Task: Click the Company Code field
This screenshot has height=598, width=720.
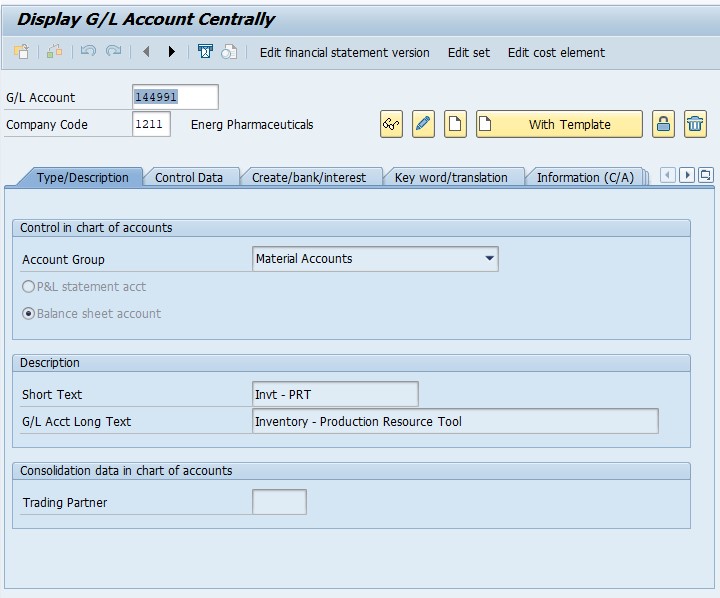Action: [151, 124]
